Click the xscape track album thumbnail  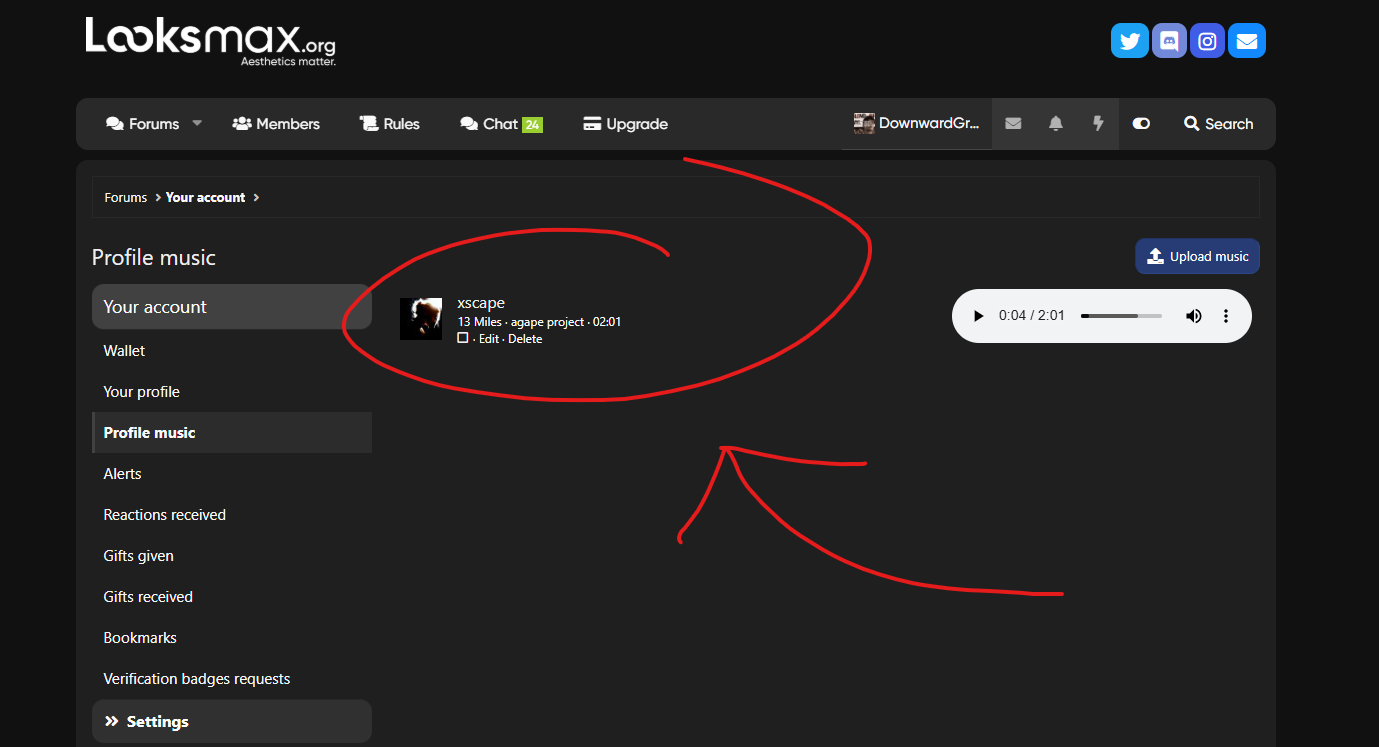pos(421,319)
